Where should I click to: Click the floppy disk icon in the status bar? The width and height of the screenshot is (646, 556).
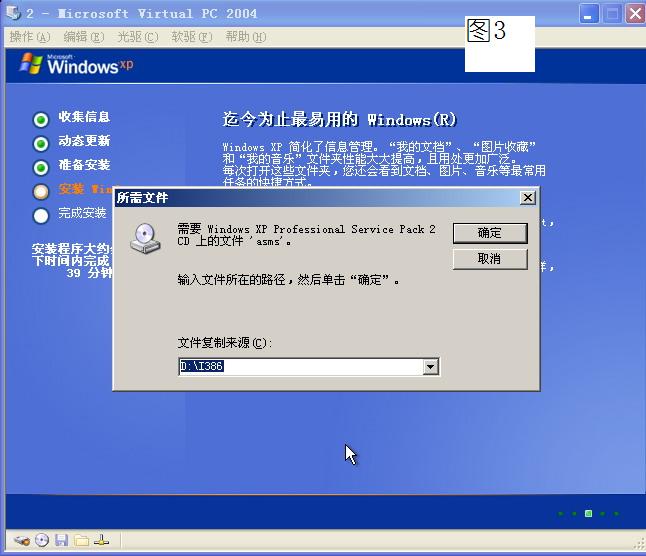click(61, 540)
